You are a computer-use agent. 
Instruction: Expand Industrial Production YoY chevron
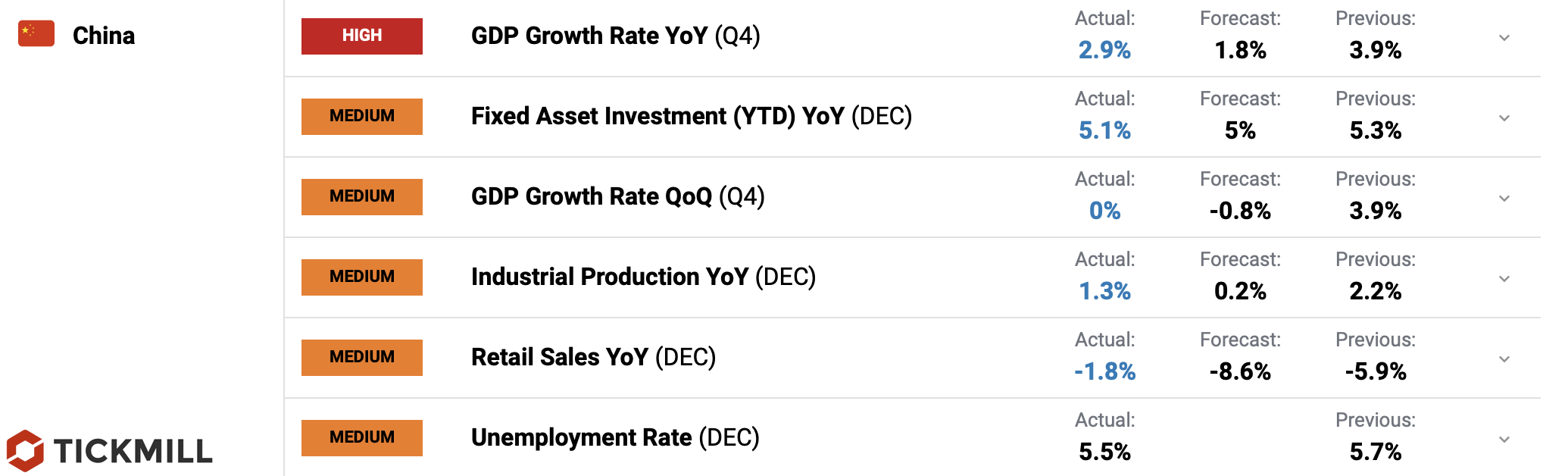tap(1504, 279)
